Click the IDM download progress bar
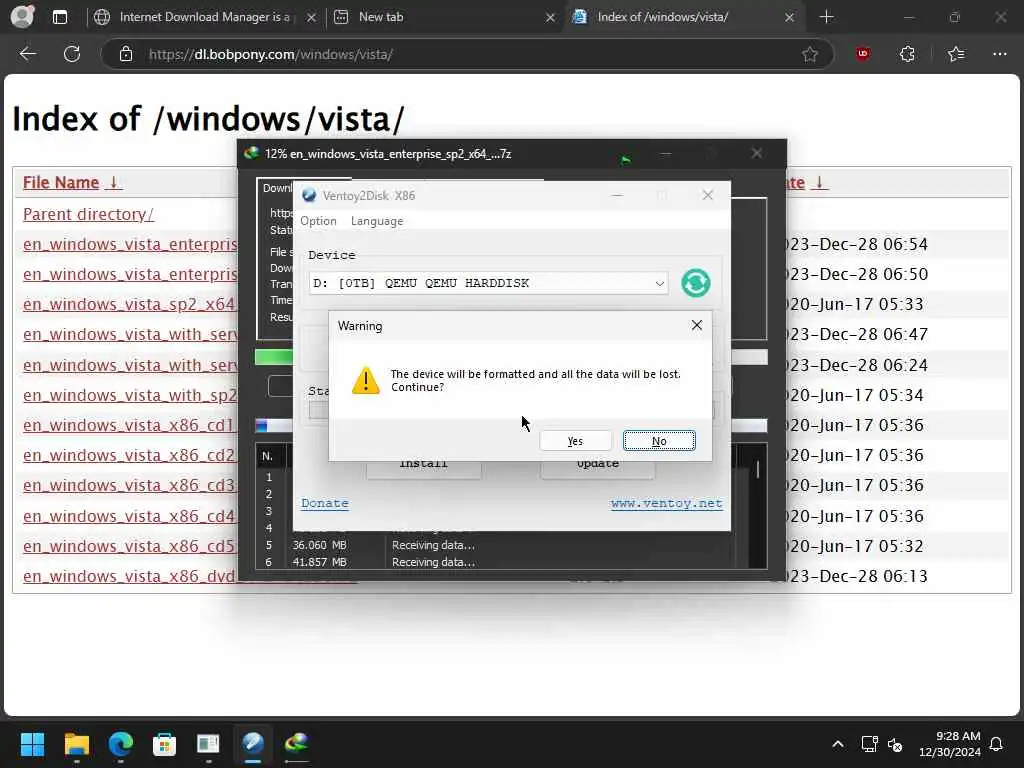The height and width of the screenshot is (768, 1024). (274, 357)
